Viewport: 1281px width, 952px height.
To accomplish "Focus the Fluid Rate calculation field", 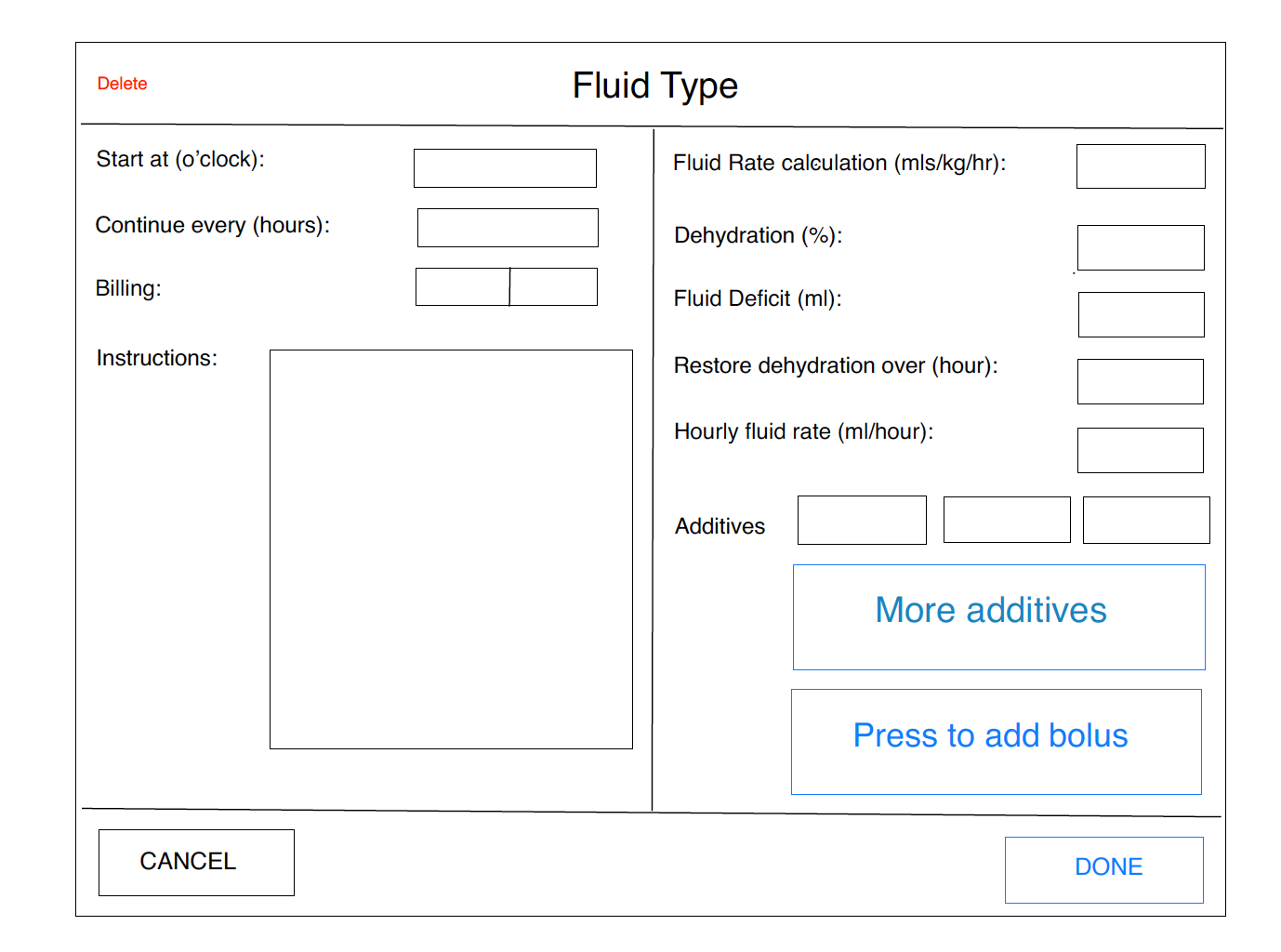I will 1141,166.
